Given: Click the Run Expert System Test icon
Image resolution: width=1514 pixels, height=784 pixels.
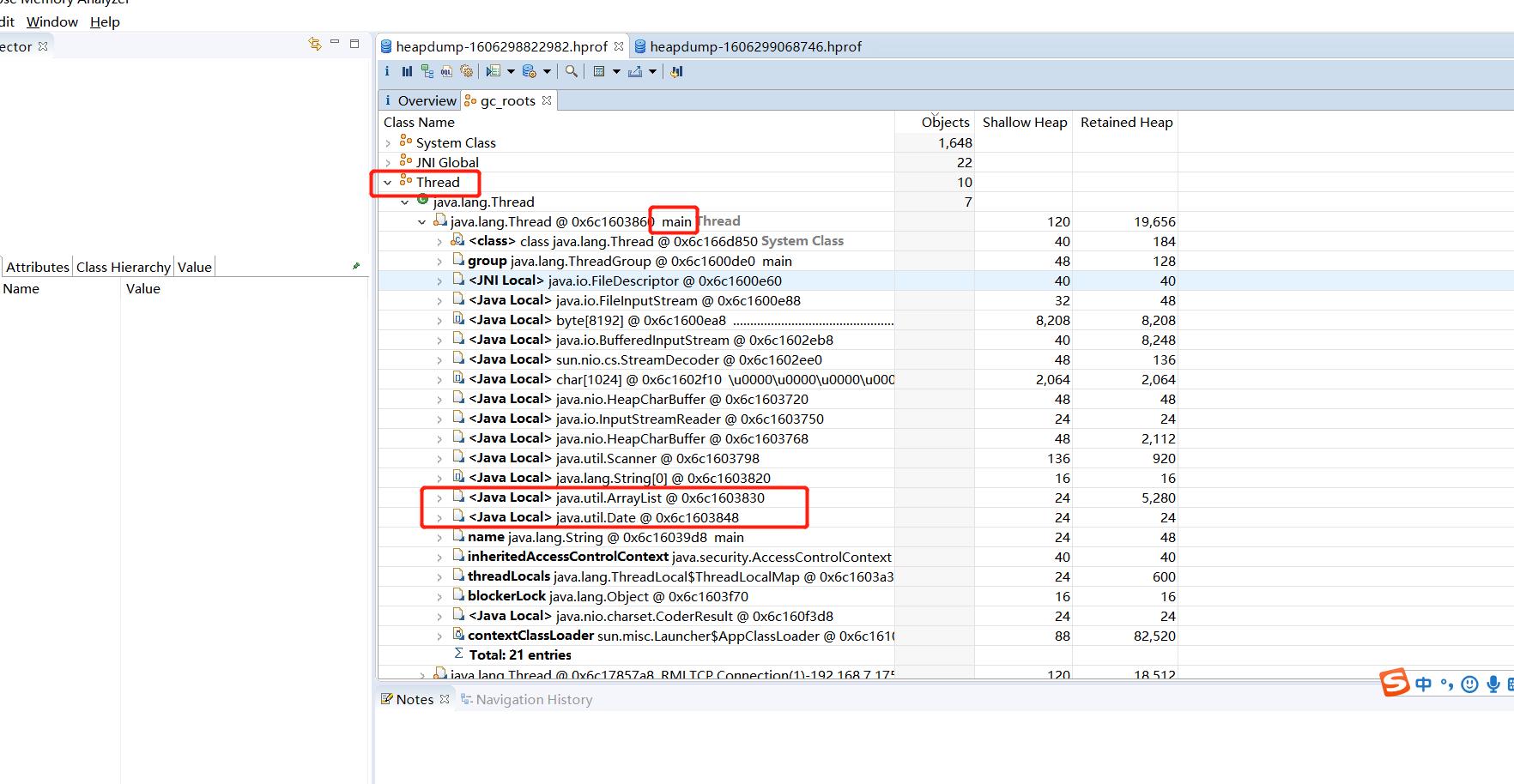Looking at the screenshot, I should 493,71.
